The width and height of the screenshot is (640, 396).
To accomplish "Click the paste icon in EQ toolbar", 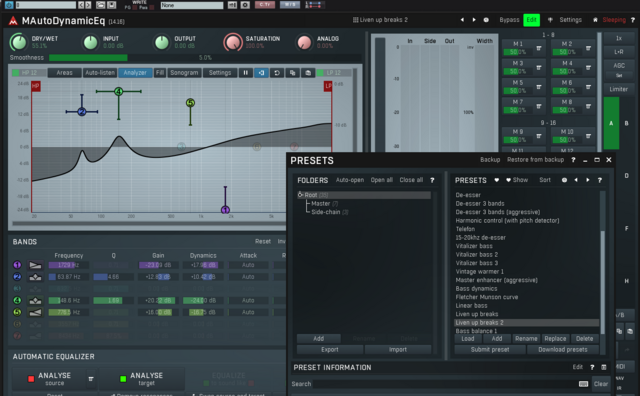I will click(308, 73).
